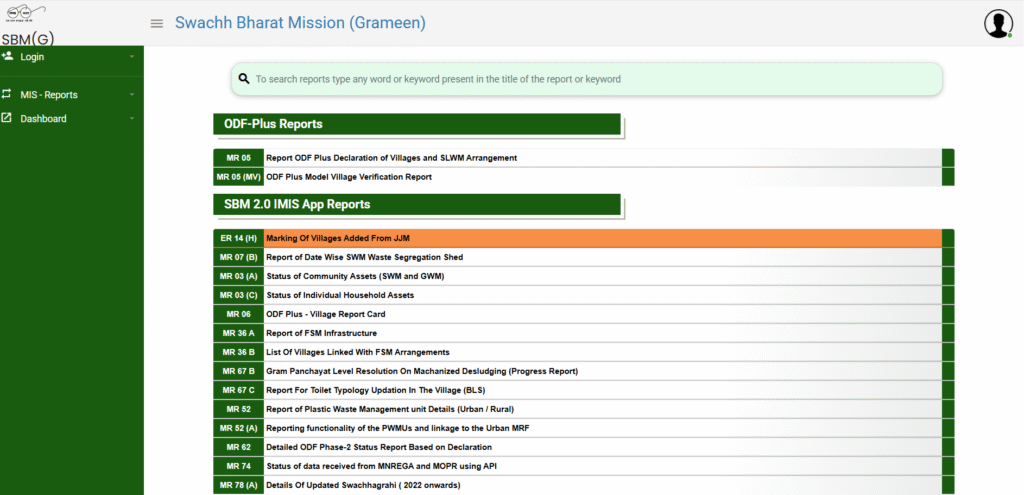
Task: Click the MR 67 C code label
Action: click(238, 390)
